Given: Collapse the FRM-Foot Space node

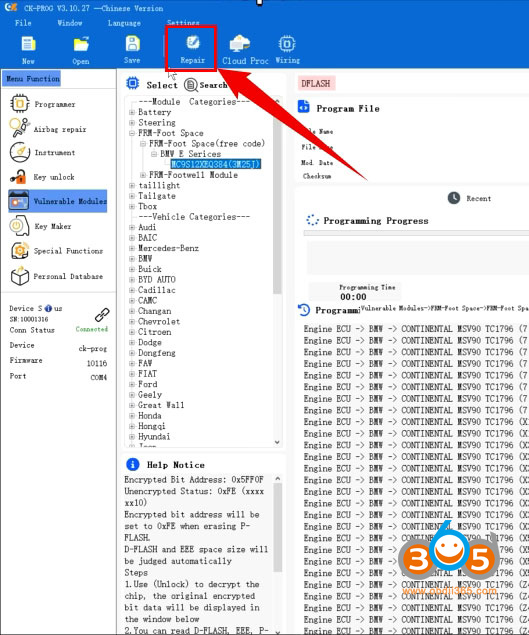Looking at the screenshot, I should coord(132,133).
